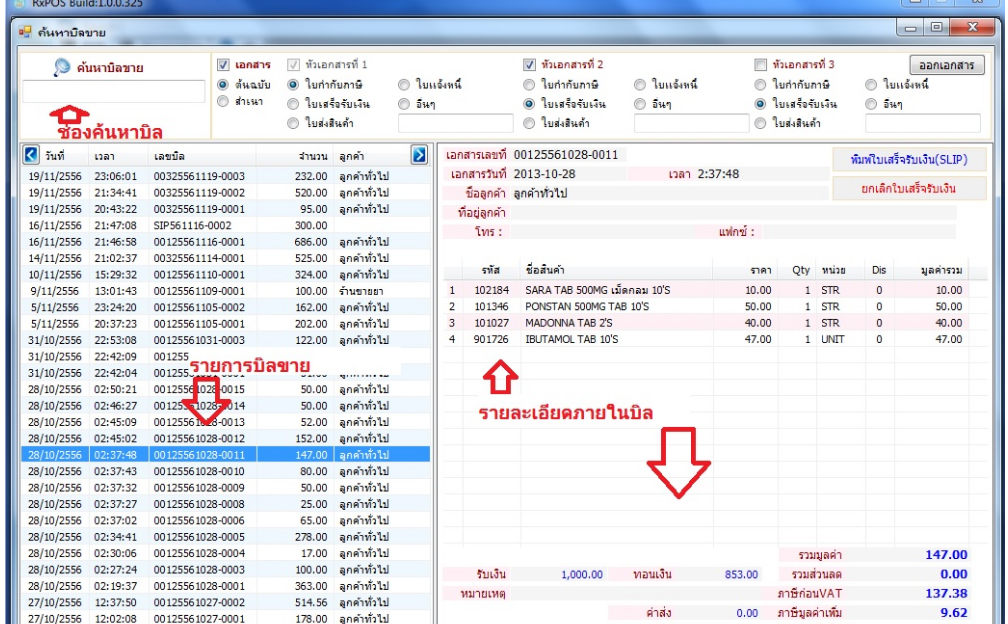Select ใบเสร็จรับเงิน under หัวเอกสารที่ 3
Image resolution: width=1008 pixels, height=624 pixels.
tap(760, 103)
